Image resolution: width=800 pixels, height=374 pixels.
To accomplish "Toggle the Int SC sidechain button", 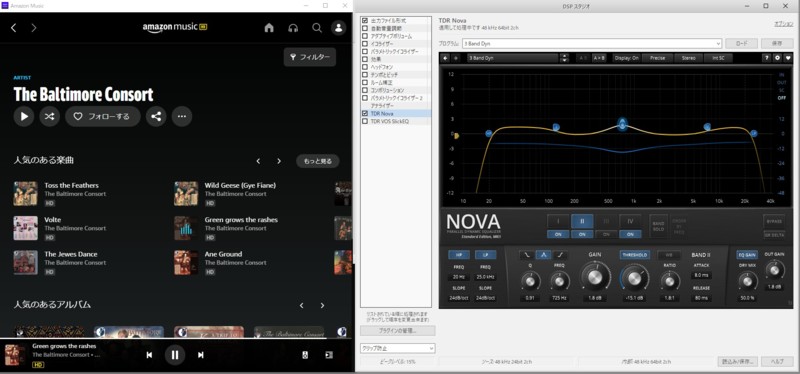I will pyautogui.click(x=718, y=58).
